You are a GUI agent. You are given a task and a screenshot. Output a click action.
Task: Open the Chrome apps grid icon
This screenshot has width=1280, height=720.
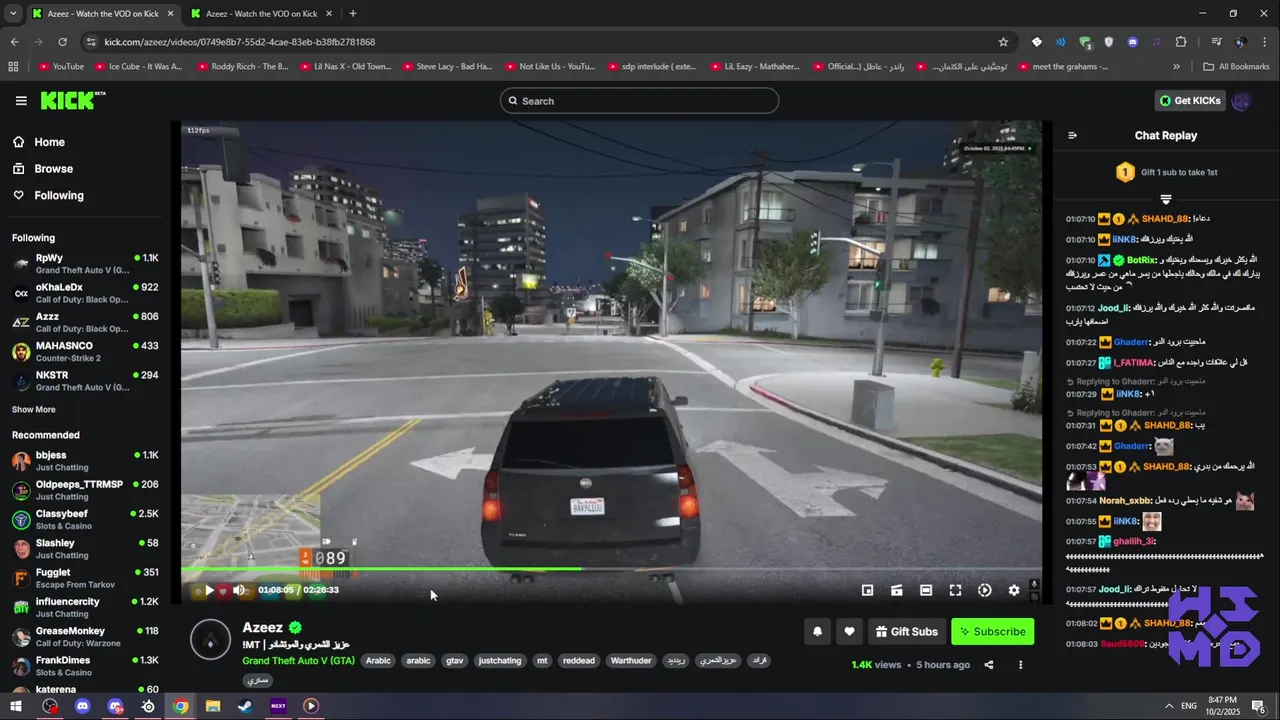point(13,67)
